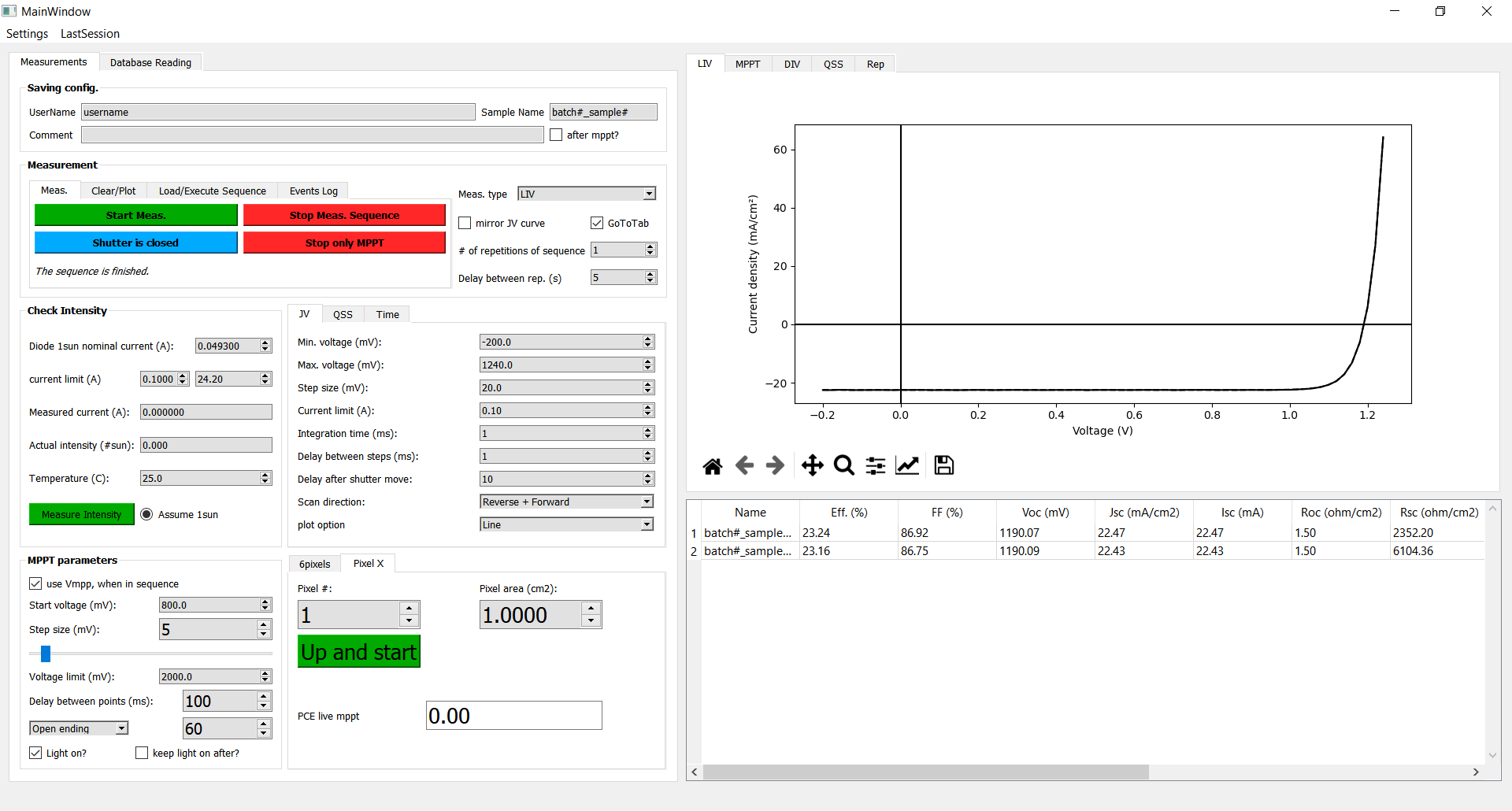
Task: Open the subplot configuration sliders icon
Action: (x=875, y=465)
